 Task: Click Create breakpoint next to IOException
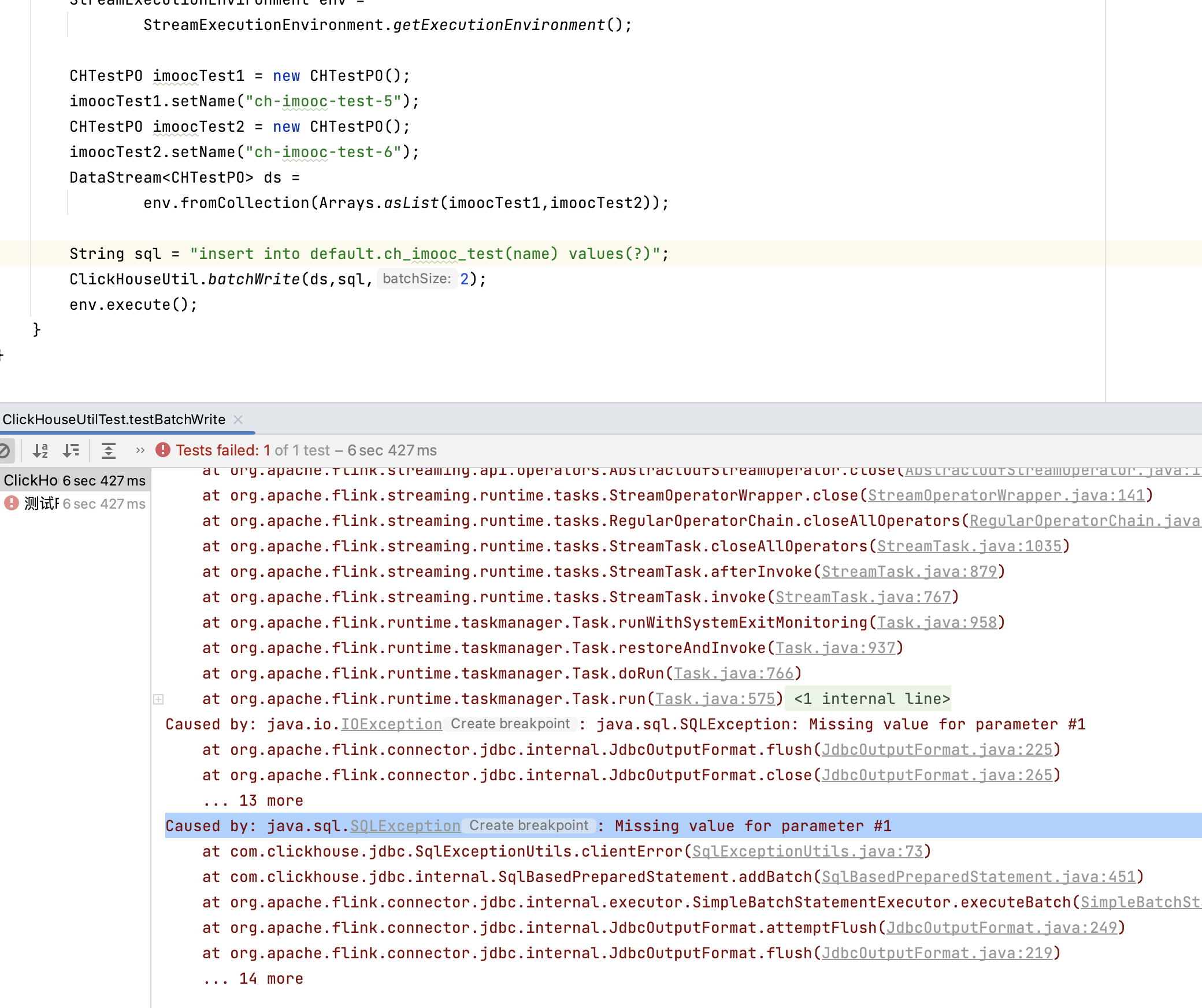click(510, 724)
